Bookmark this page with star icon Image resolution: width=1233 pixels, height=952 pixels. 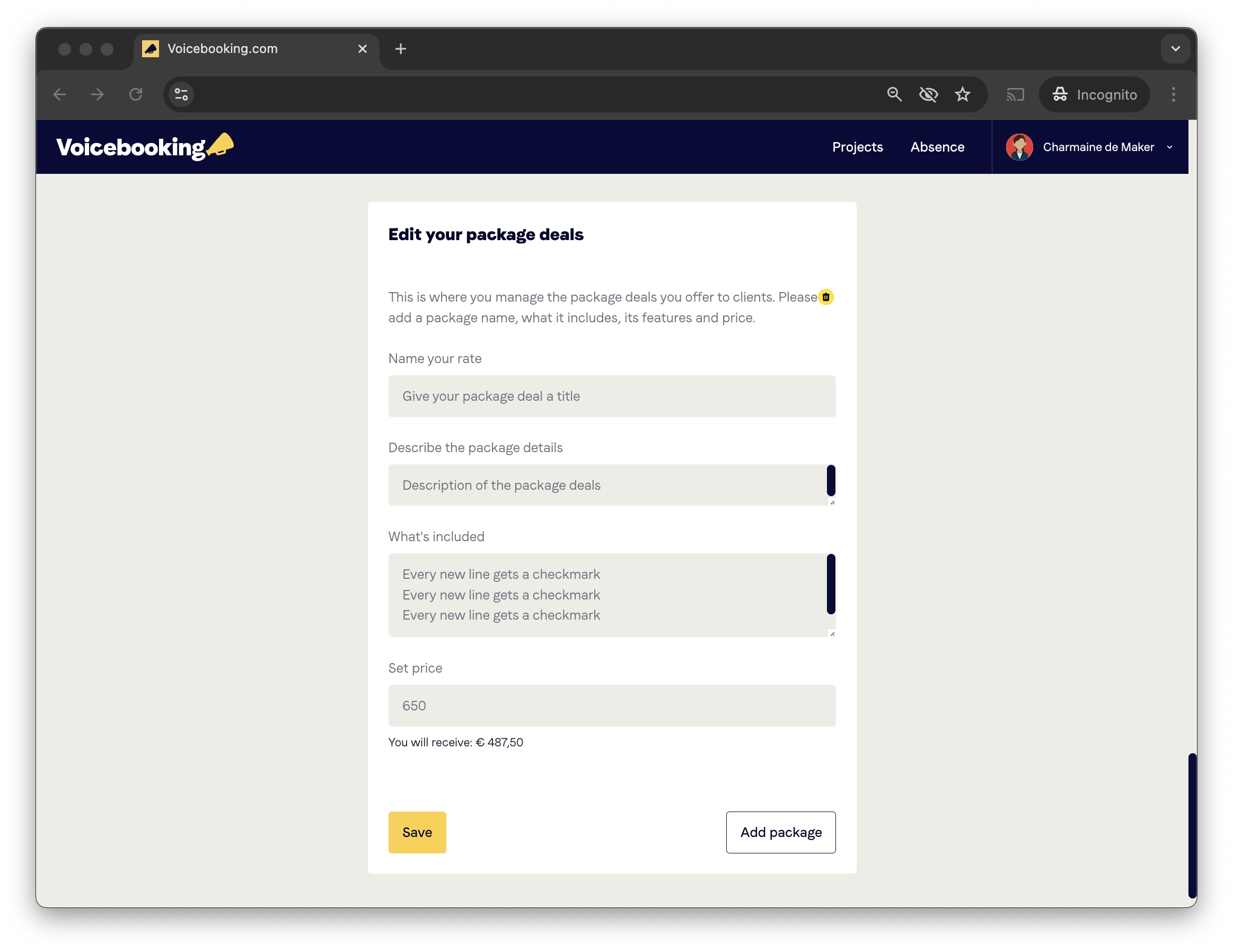(963, 94)
